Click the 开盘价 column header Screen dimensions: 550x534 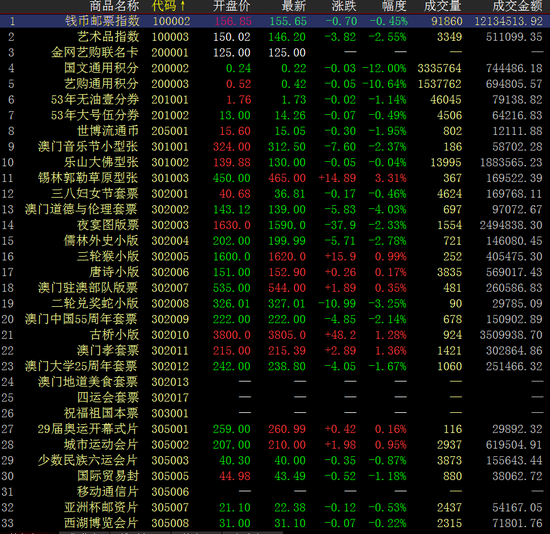[x=232, y=6]
